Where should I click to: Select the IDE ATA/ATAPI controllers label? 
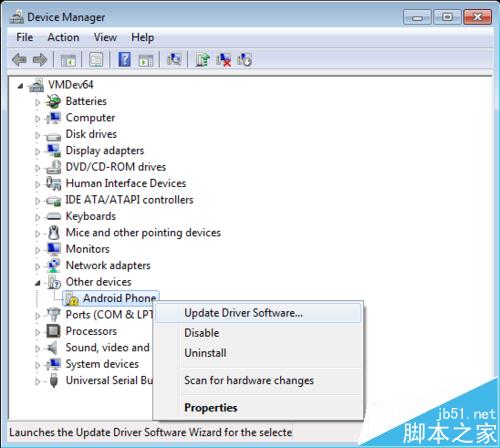click(x=129, y=200)
